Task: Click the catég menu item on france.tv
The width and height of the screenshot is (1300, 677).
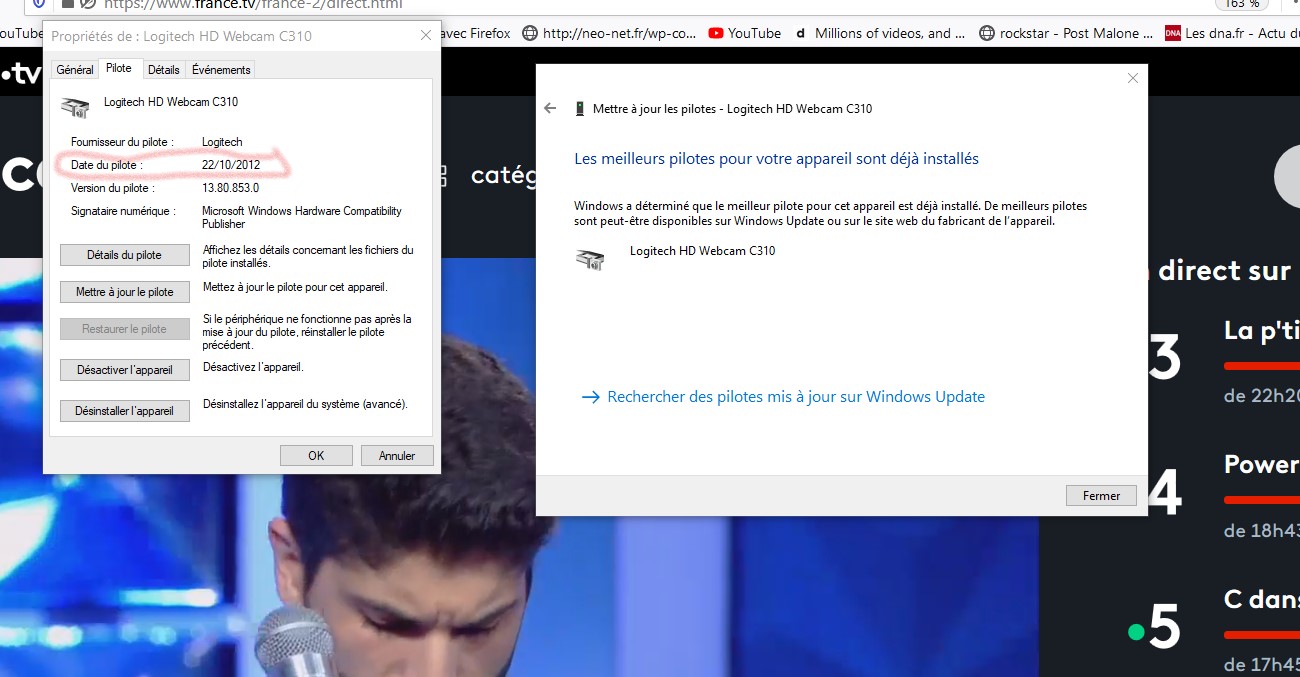Action: point(505,175)
